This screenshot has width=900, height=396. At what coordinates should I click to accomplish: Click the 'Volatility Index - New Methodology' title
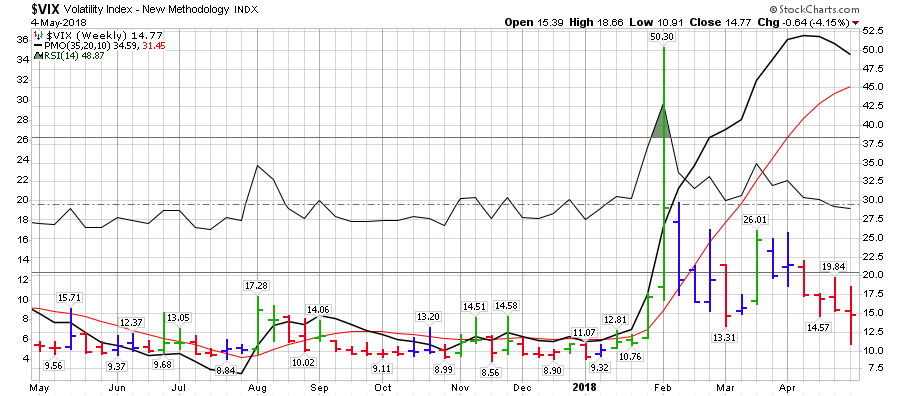tap(146, 9)
